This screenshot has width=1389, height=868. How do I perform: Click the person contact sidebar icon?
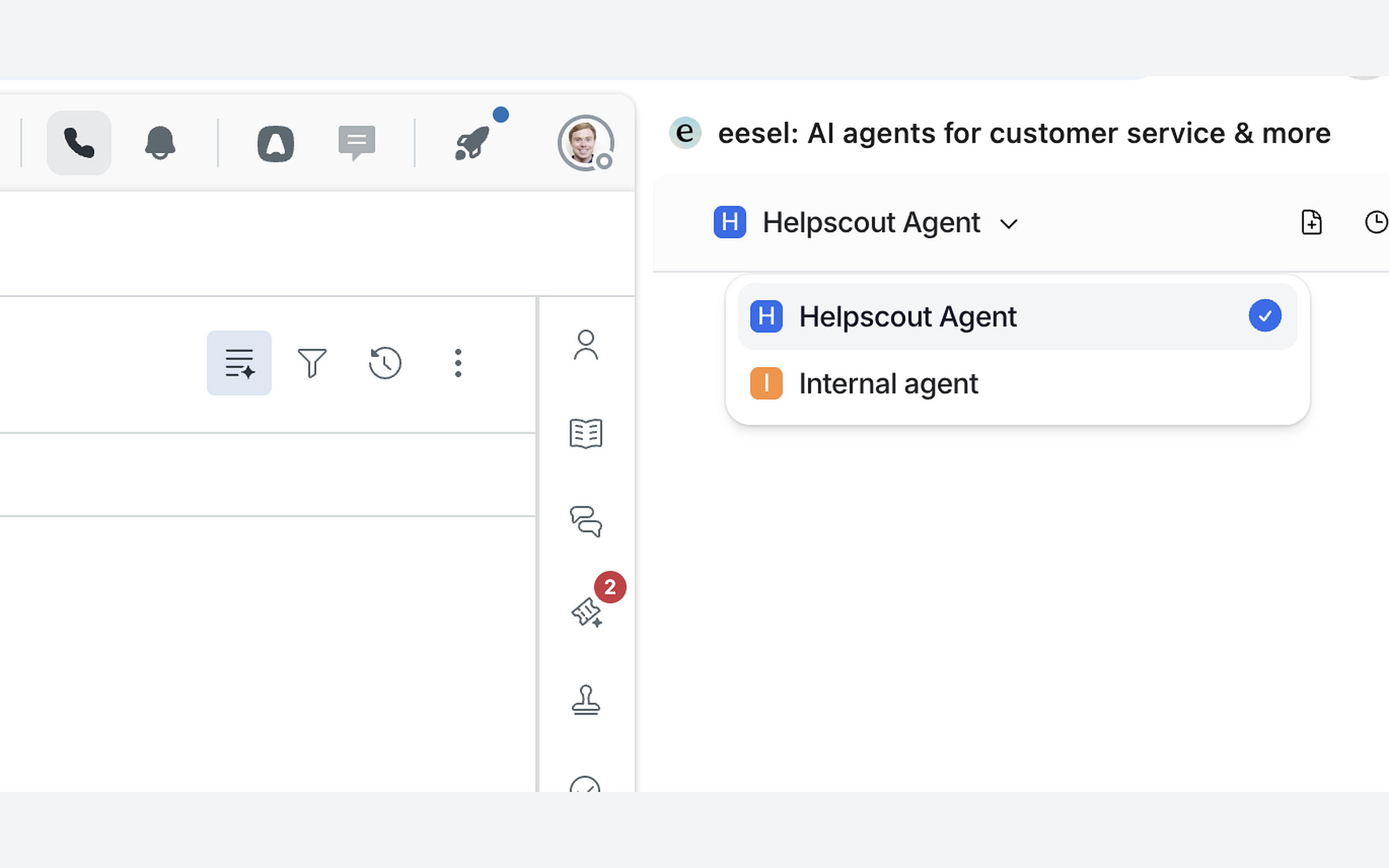(586, 345)
